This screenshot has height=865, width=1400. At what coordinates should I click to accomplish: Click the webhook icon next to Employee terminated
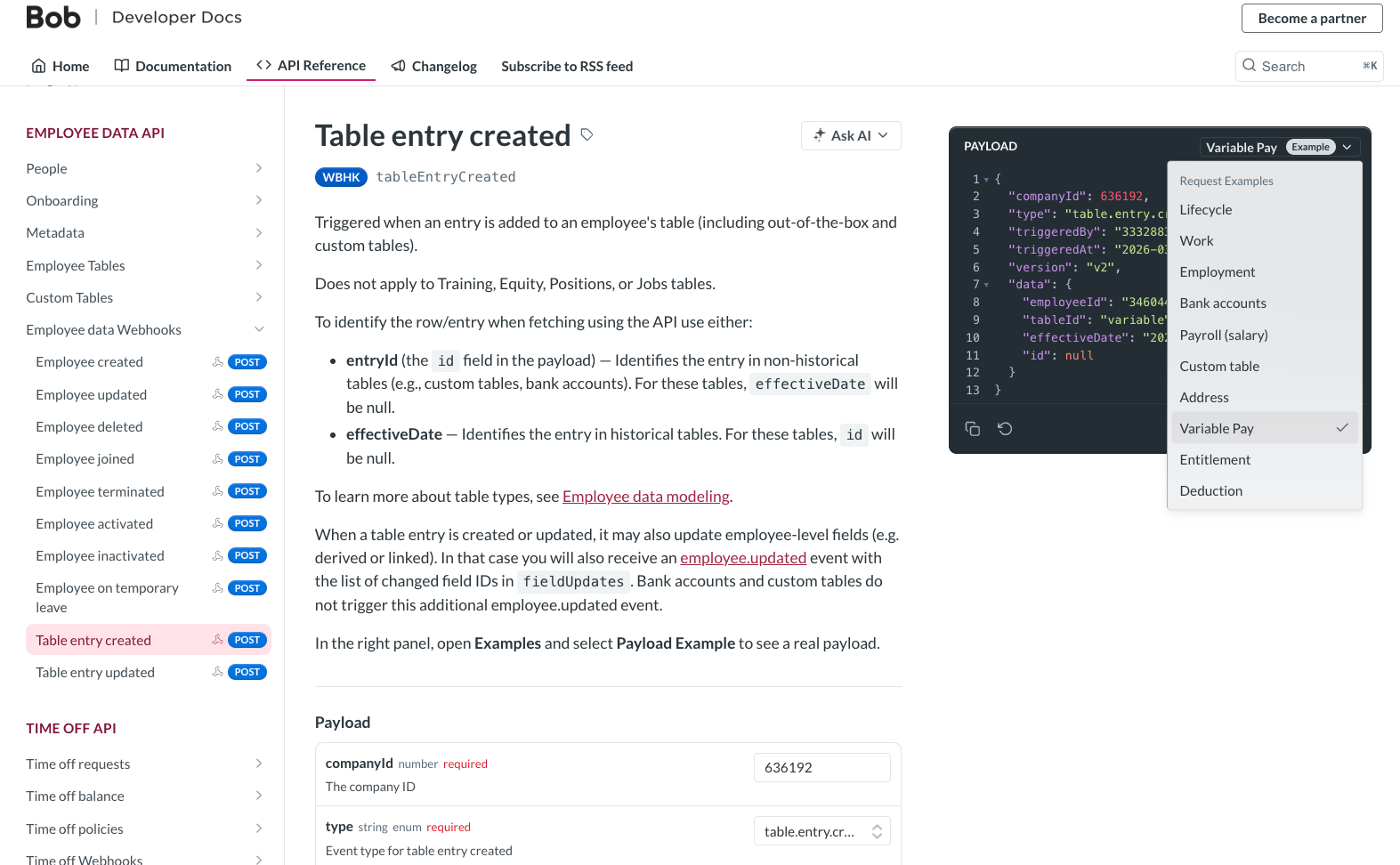coord(217,491)
